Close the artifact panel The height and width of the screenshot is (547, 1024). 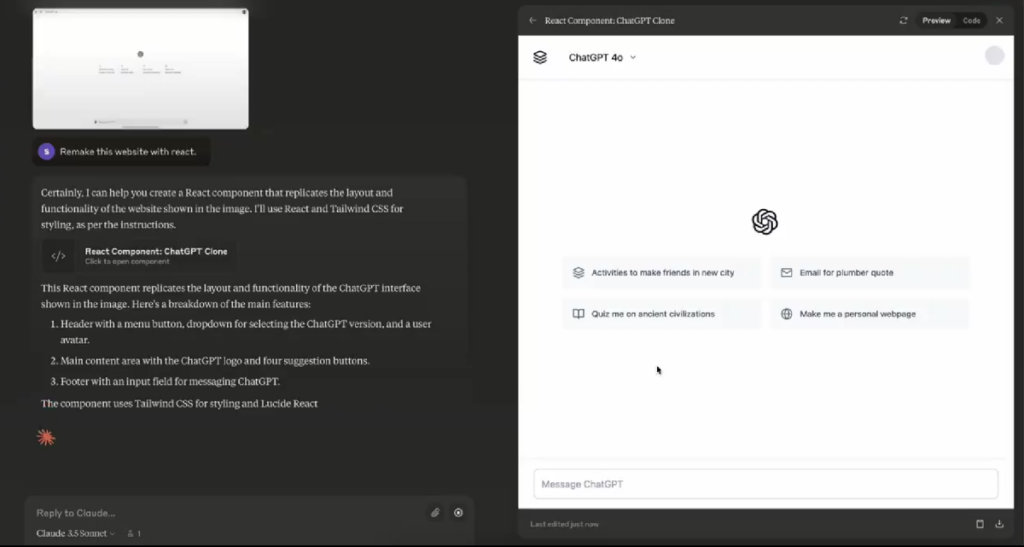coord(999,20)
